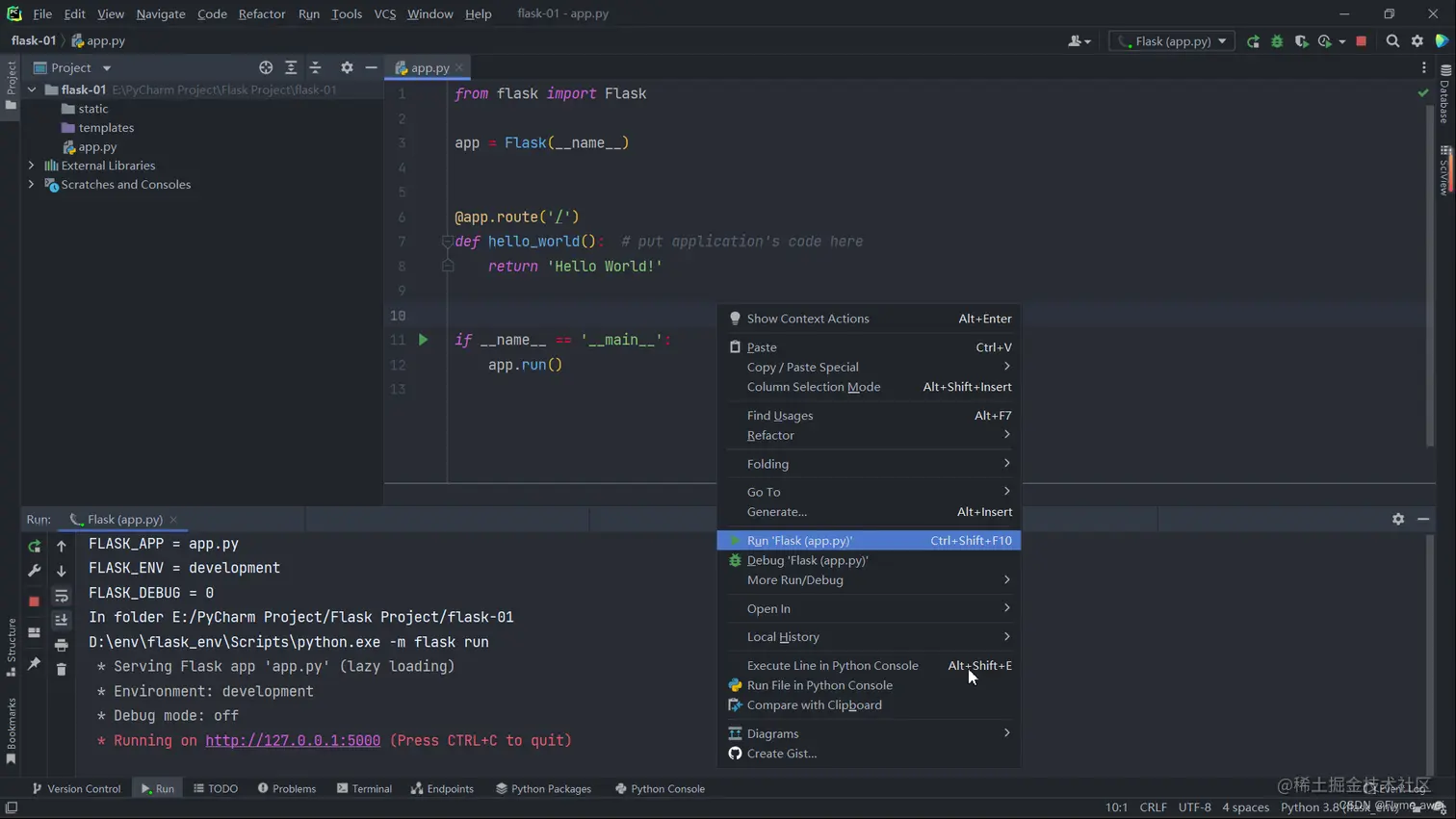Open Copy / Paste Special submenu
Image resolution: width=1456 pixels, height=819 pixels.
point(869,367)
